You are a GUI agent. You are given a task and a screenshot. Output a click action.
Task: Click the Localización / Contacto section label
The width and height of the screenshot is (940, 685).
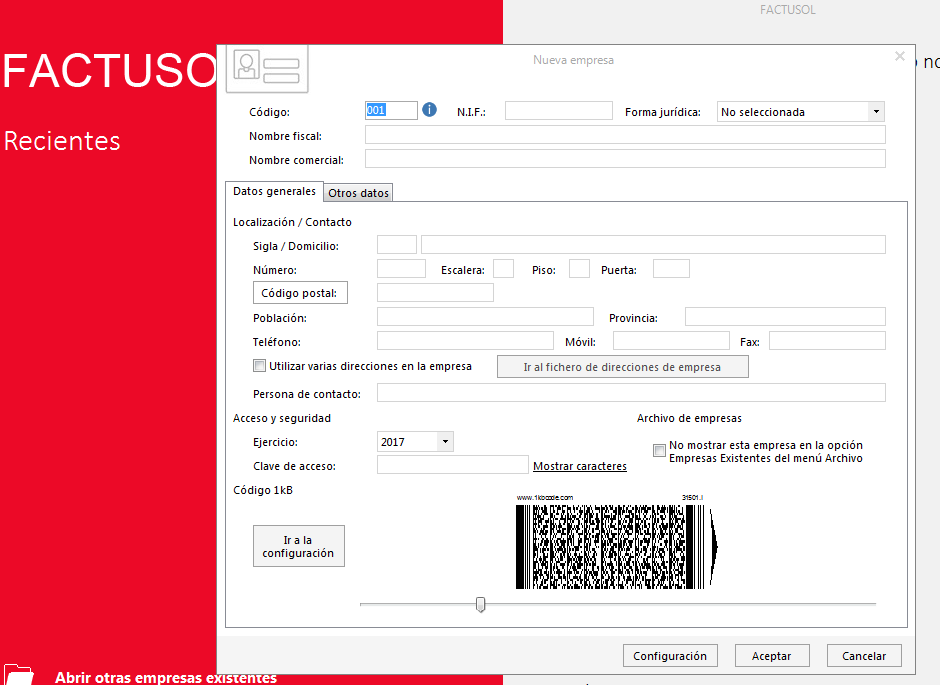(292, 222)
